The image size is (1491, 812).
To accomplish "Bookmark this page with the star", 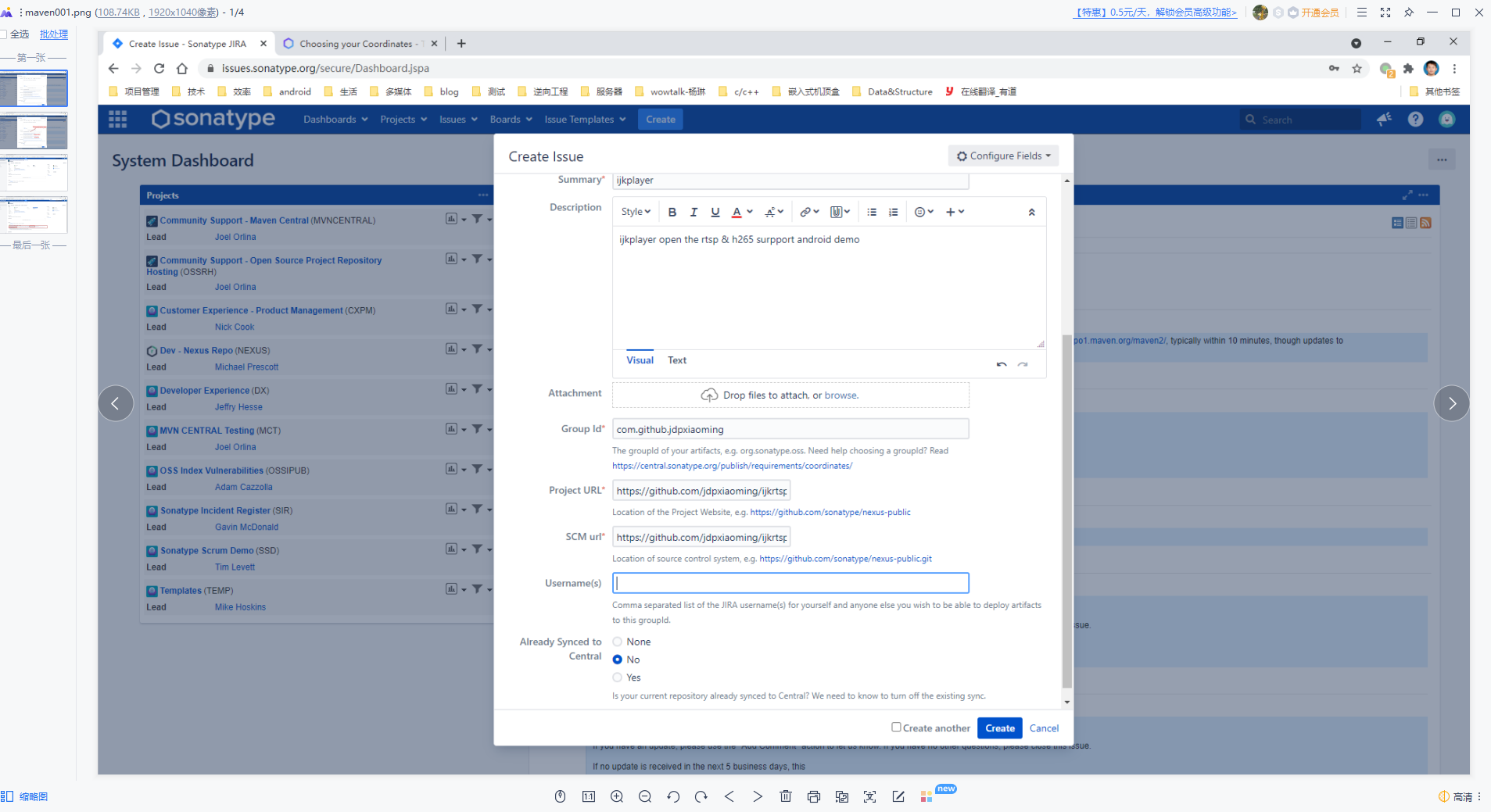I will pyautogui.click(x=1357, y=68).
